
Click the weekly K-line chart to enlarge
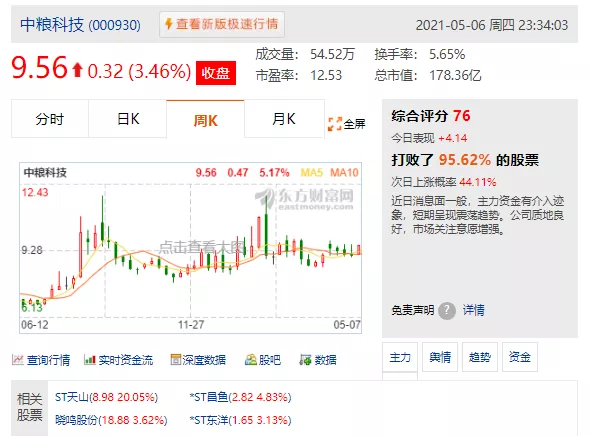(x=190, y=248)
